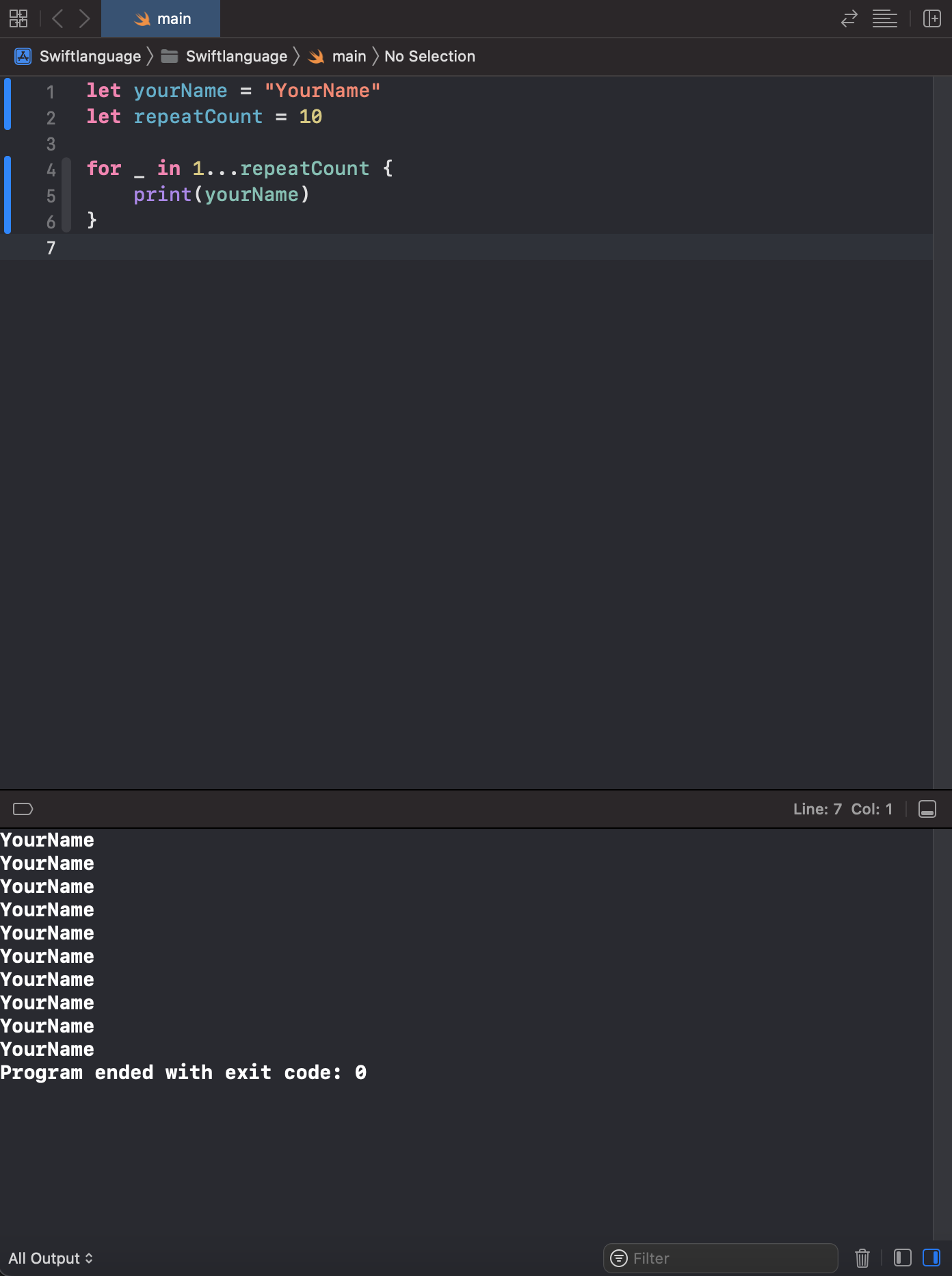Toggle the console view pane
The image size is (952, 1276).
tap(931, 1258)
